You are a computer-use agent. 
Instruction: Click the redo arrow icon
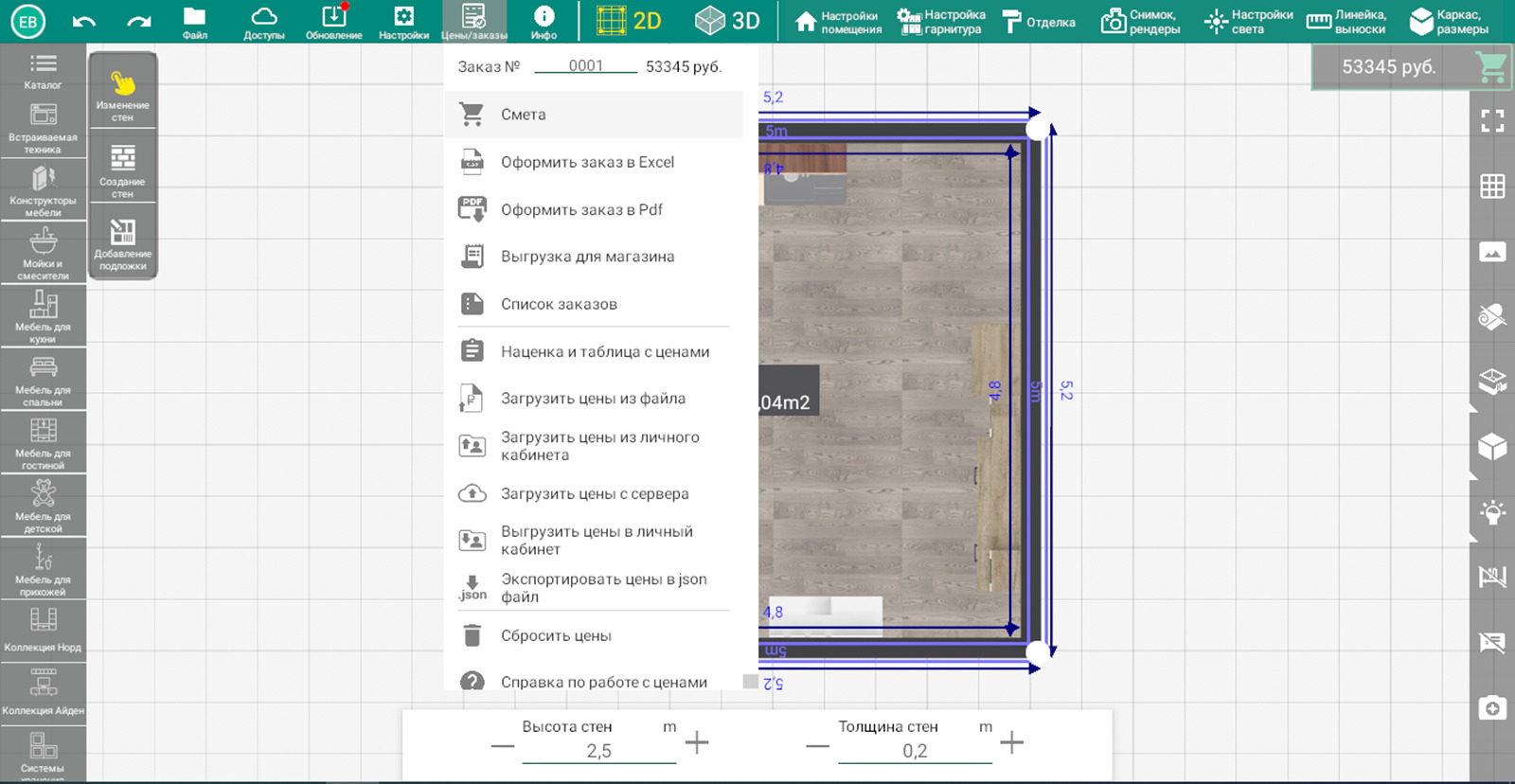[139, 21]
